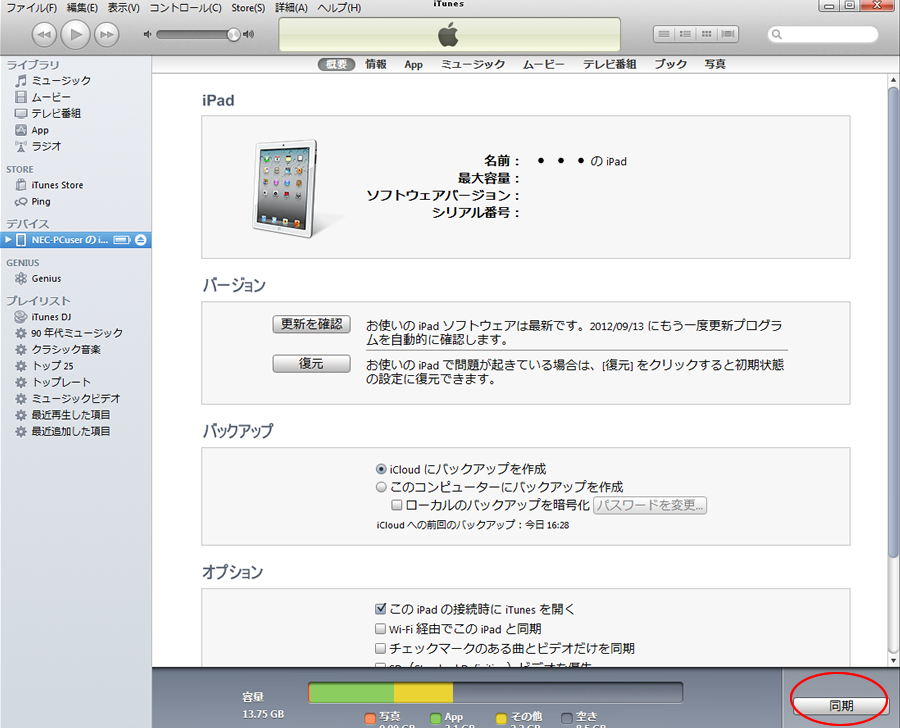This screenshot has height=728, width=900.
Task: Open the 詳細(A) menu
Action: click(x=292, y=7)
